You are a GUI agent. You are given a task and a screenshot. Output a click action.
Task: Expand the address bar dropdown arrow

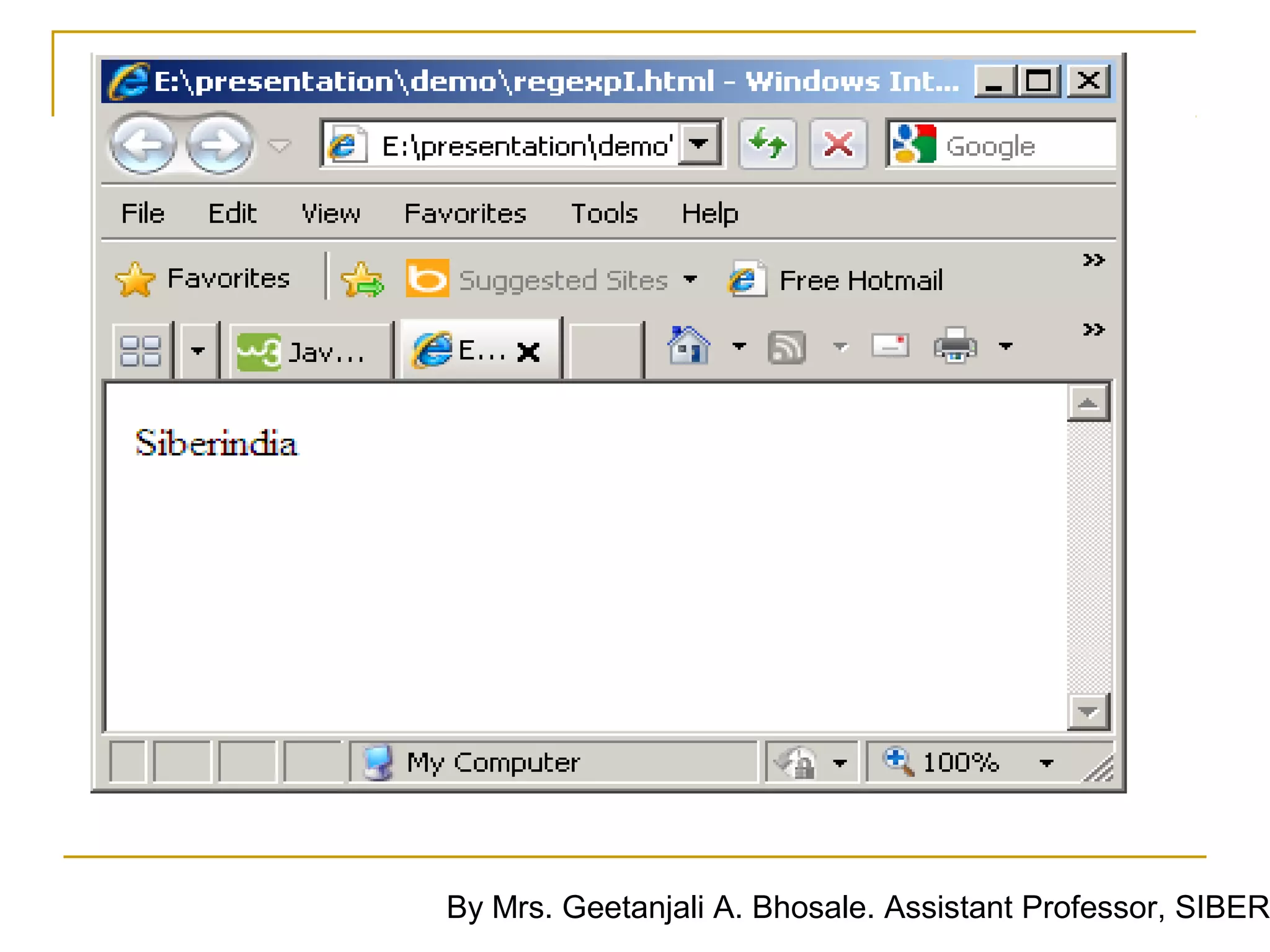(x=699, y=144)
